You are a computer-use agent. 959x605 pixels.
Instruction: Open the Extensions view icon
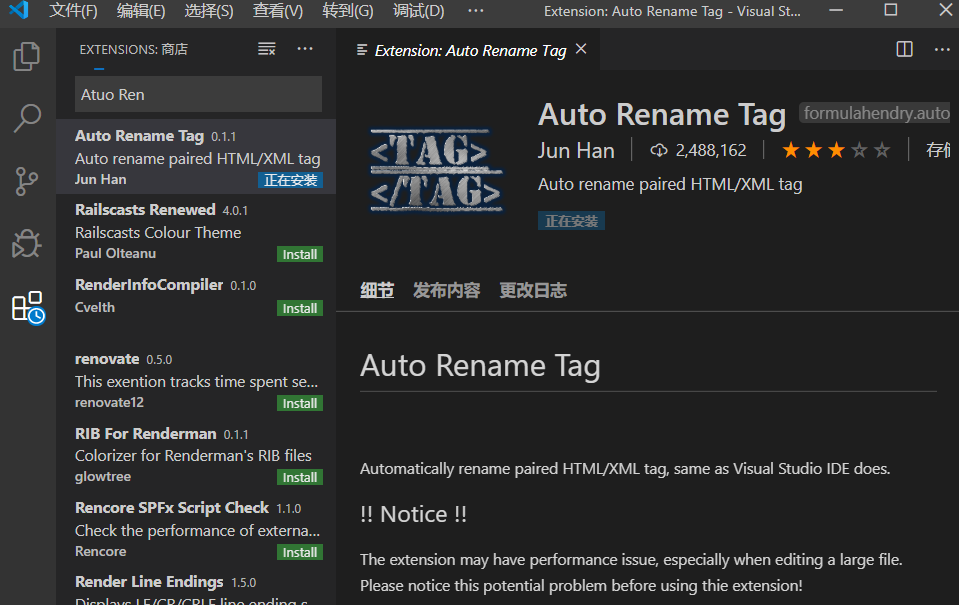(x=28, y=307)
